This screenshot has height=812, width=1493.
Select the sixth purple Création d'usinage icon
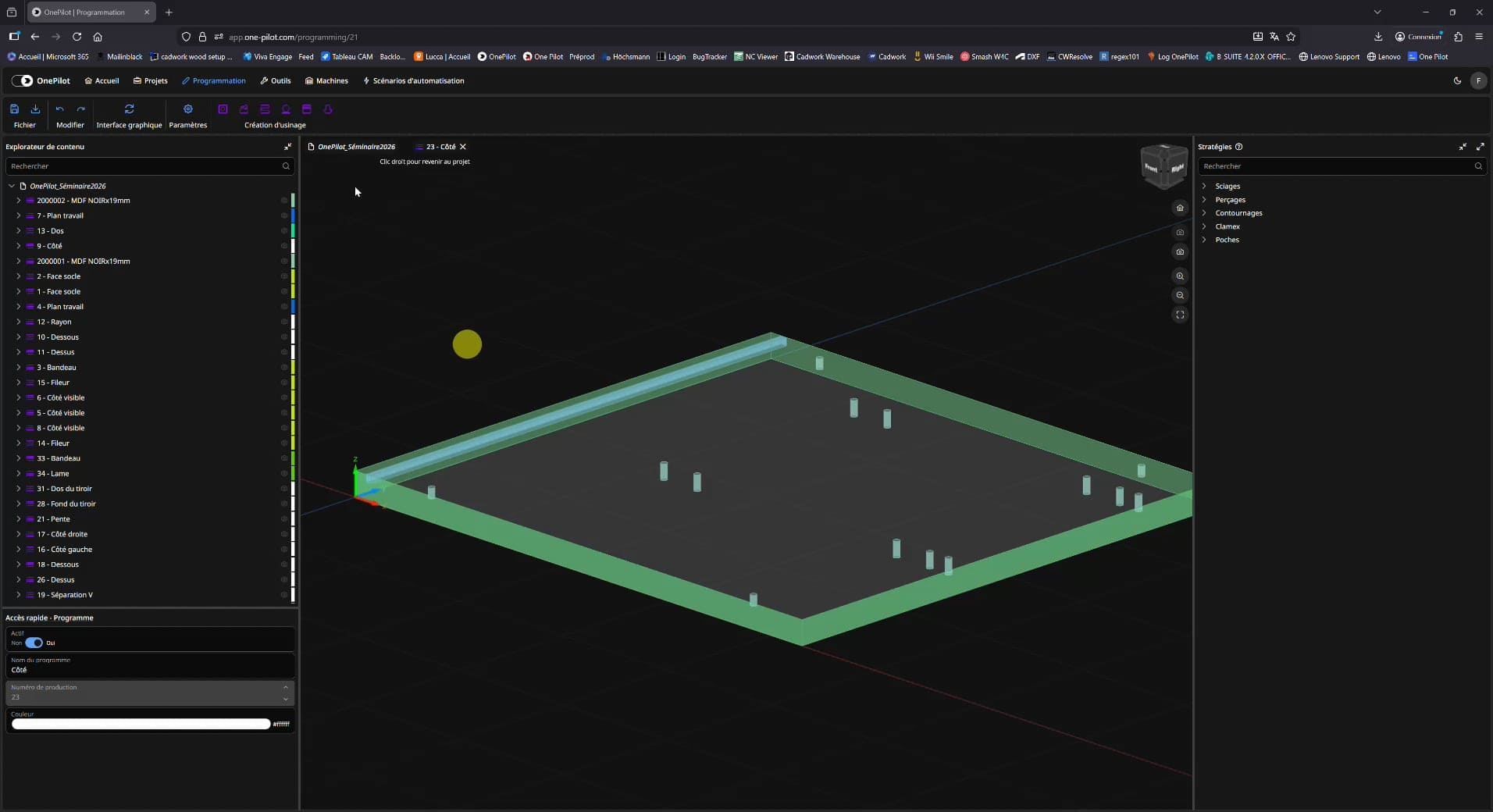[x=328, y=109]
